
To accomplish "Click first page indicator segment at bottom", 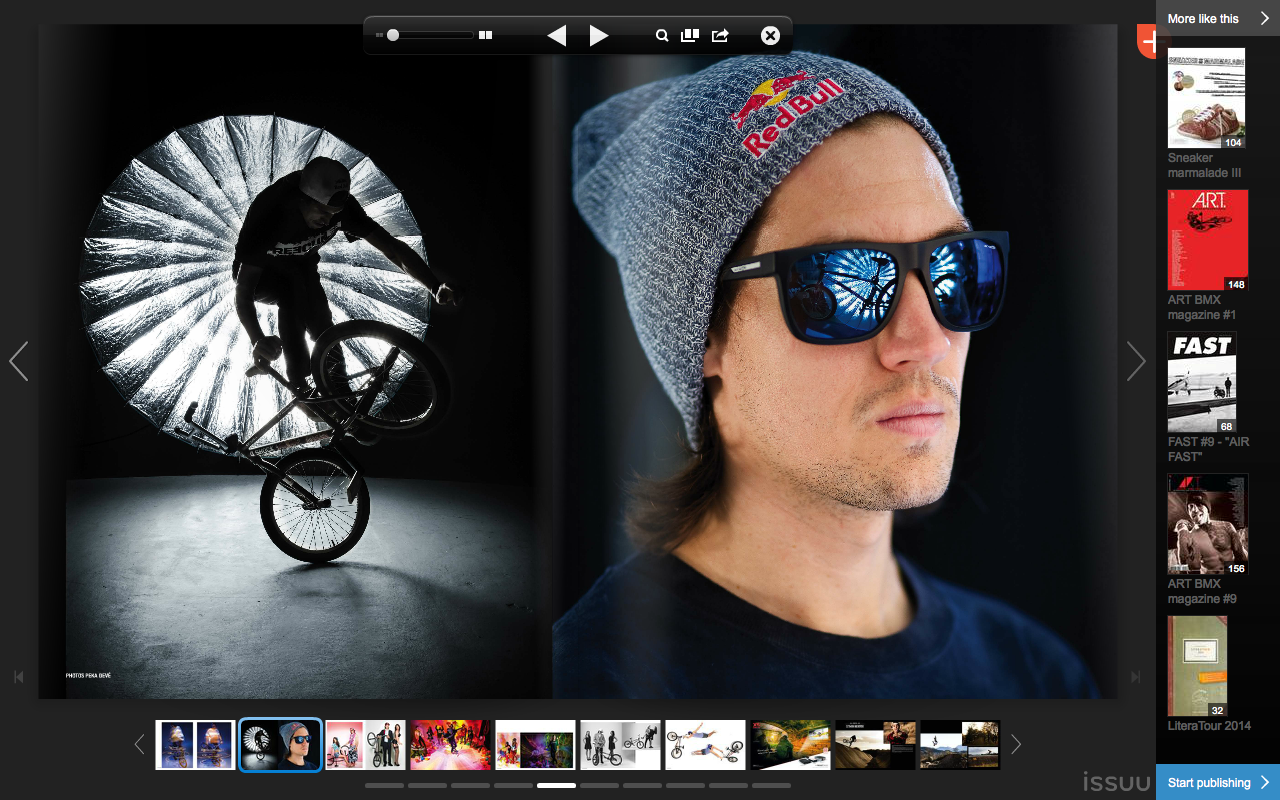I will pos(384,786).
